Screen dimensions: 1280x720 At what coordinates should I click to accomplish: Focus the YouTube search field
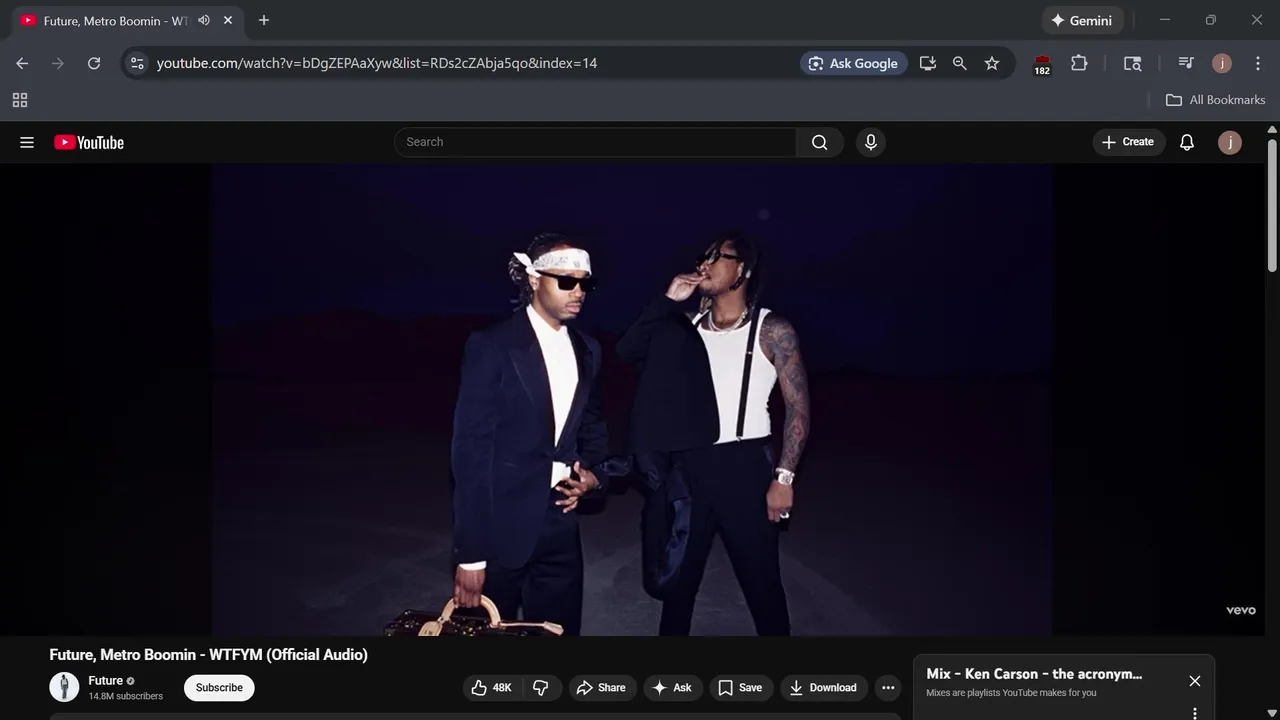click(596, 142)
